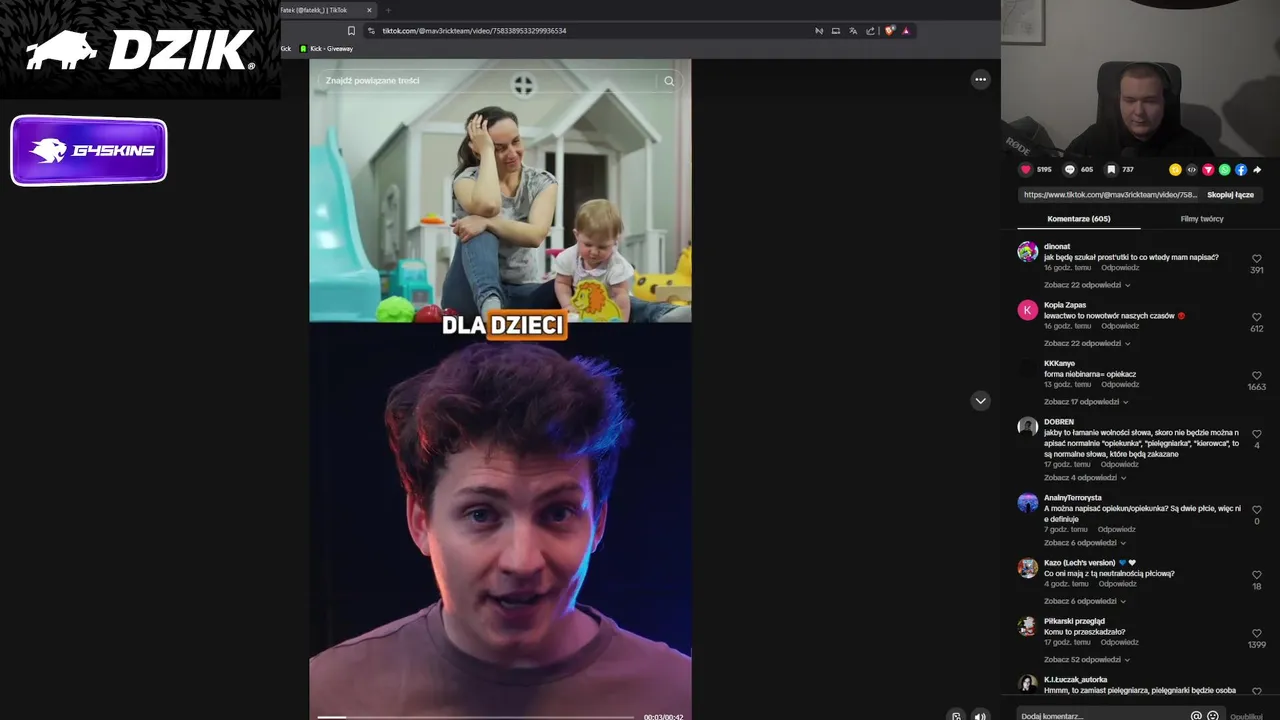Mute the video with the speaker icon
This screenshot has width=1280, height=720.
click(980, 716)
